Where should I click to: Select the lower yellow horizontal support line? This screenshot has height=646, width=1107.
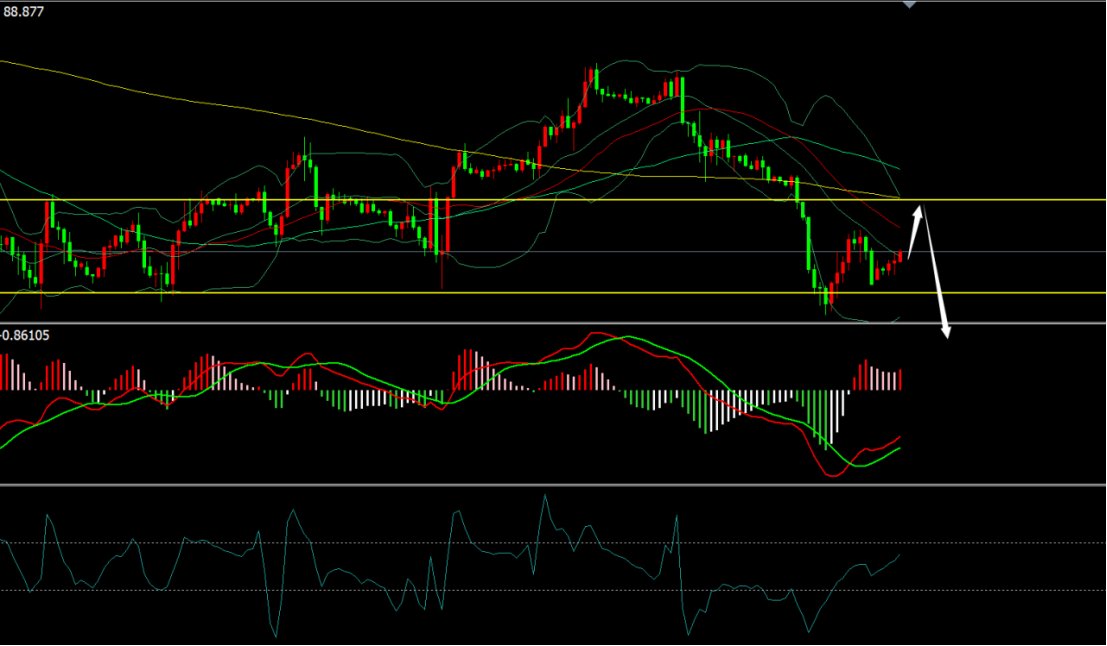(554, 292)
